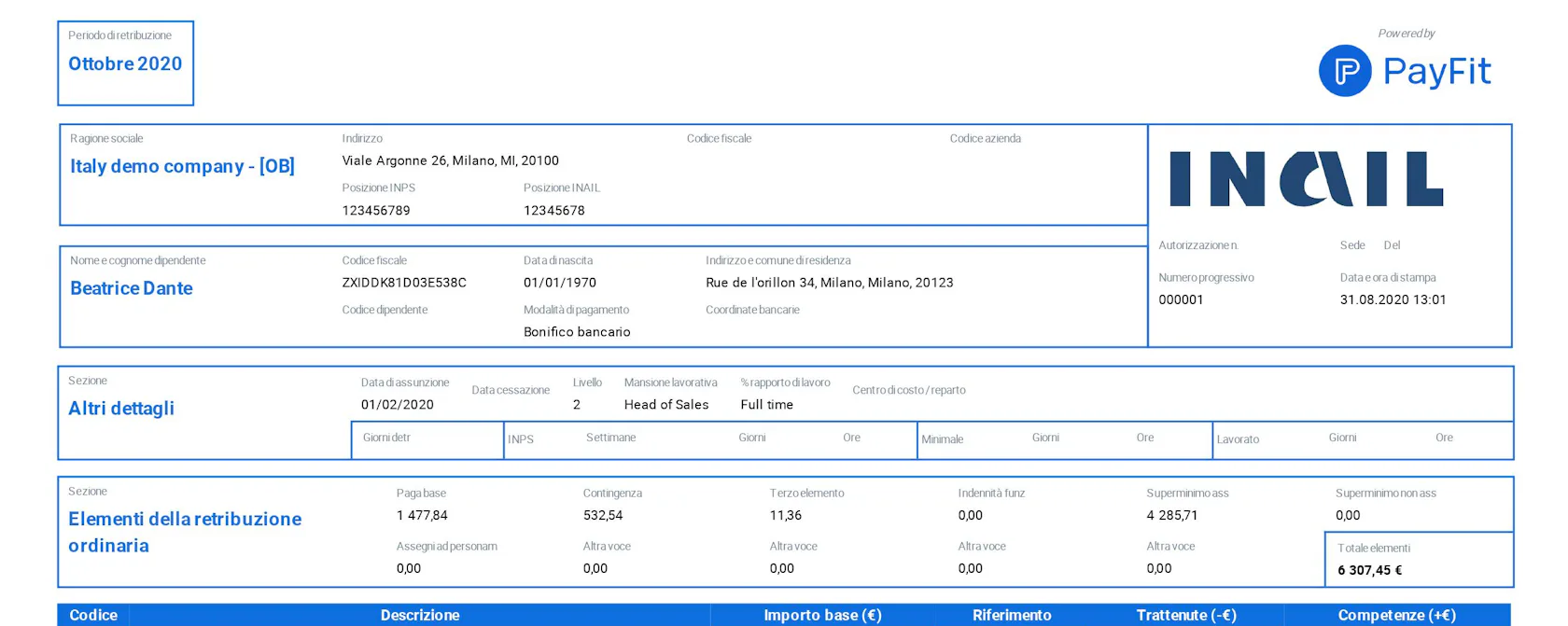Click the Codice column header
This screenshot has width=1568, height=626.
(93, 615)
